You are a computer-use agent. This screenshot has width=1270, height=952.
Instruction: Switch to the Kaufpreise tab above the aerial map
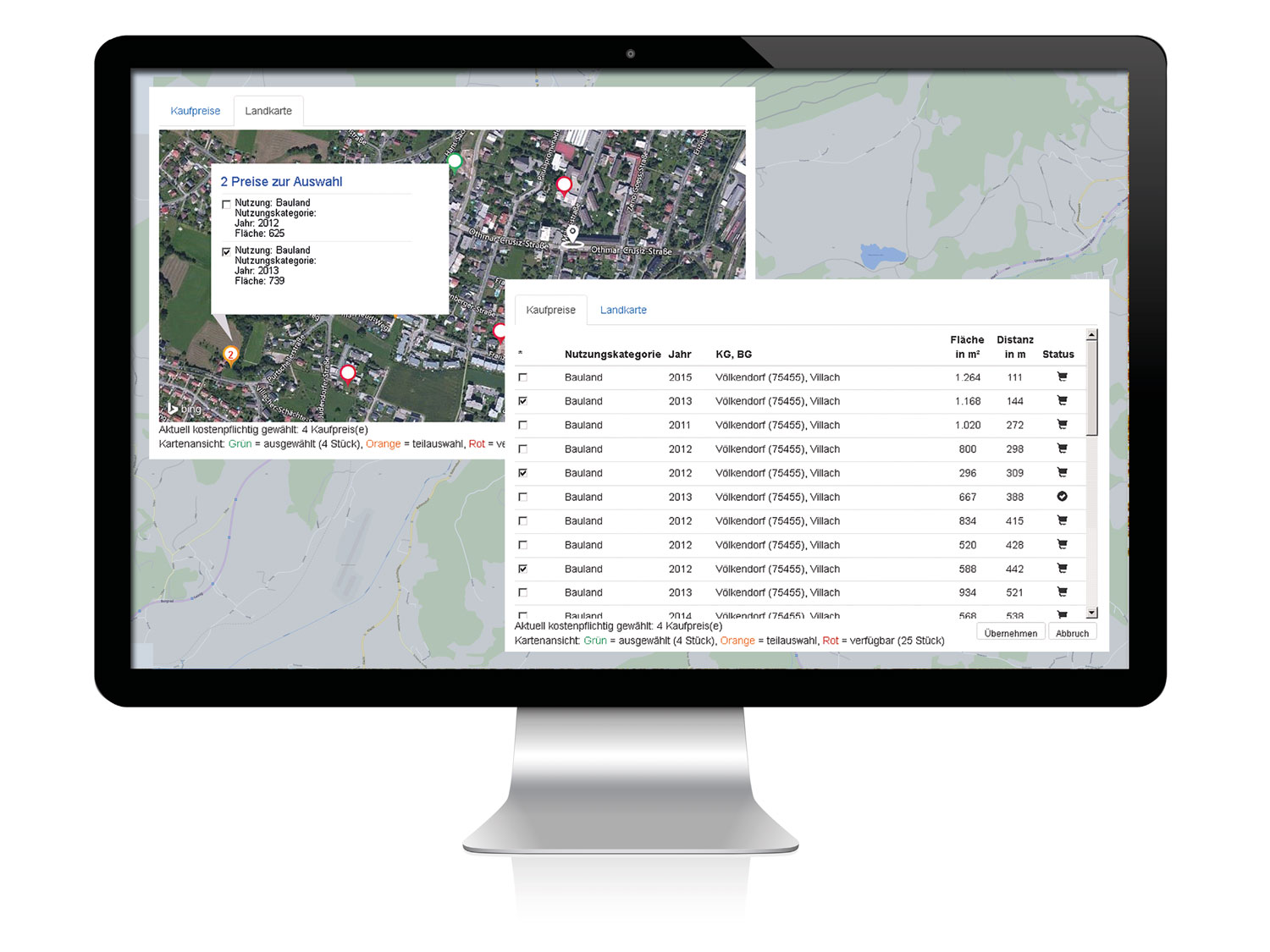pos(195,111)
